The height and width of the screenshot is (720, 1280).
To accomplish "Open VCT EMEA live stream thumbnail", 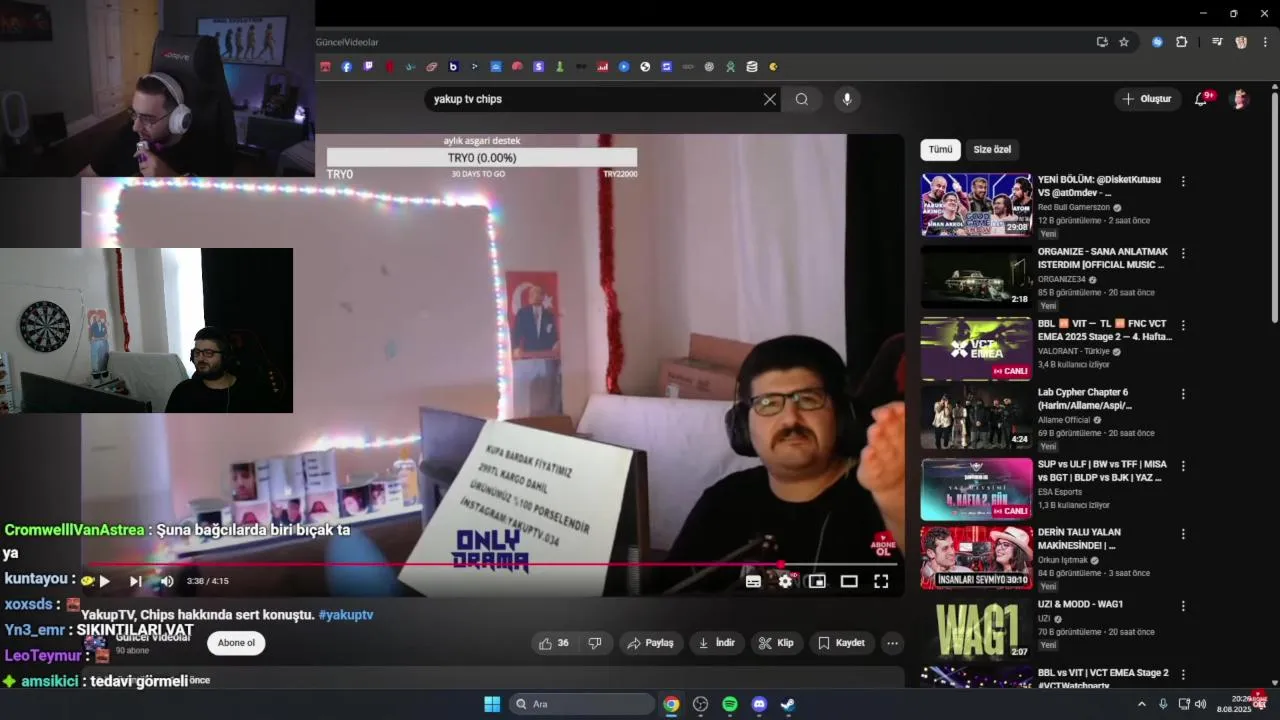I will coord(976,349).
